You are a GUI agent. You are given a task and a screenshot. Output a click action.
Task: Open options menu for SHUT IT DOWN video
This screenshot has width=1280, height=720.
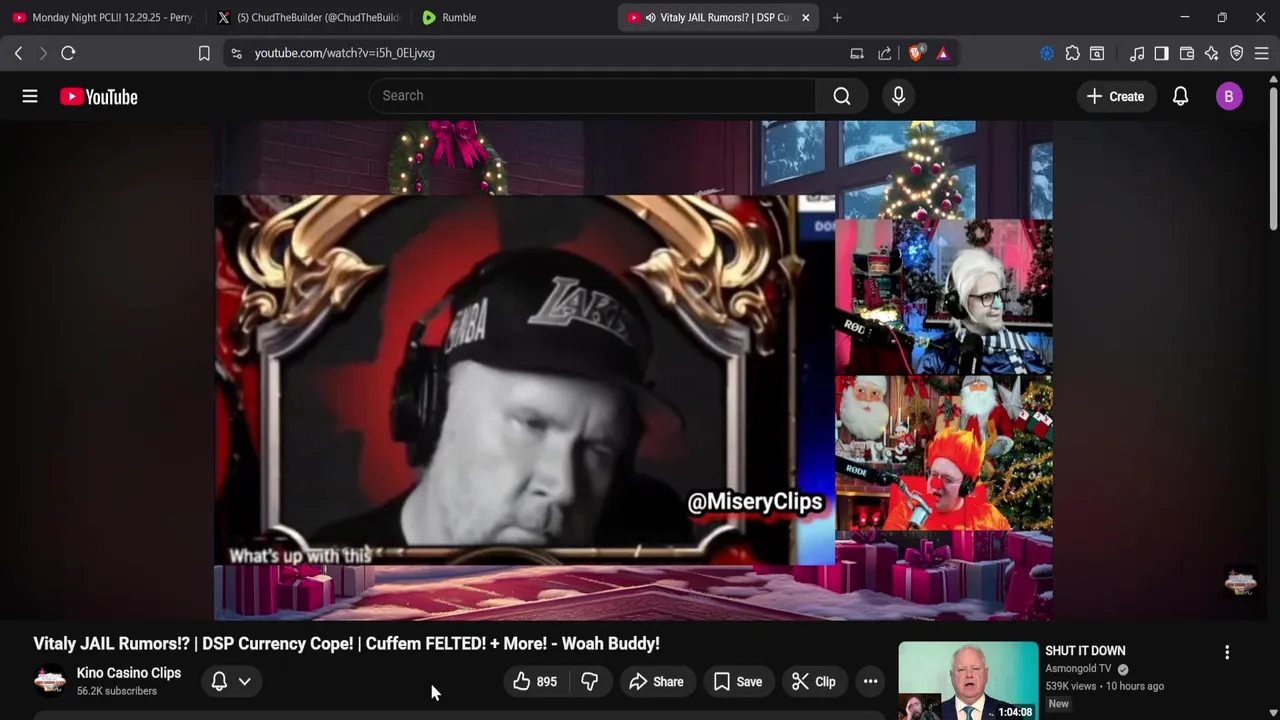click(1227, 652)
